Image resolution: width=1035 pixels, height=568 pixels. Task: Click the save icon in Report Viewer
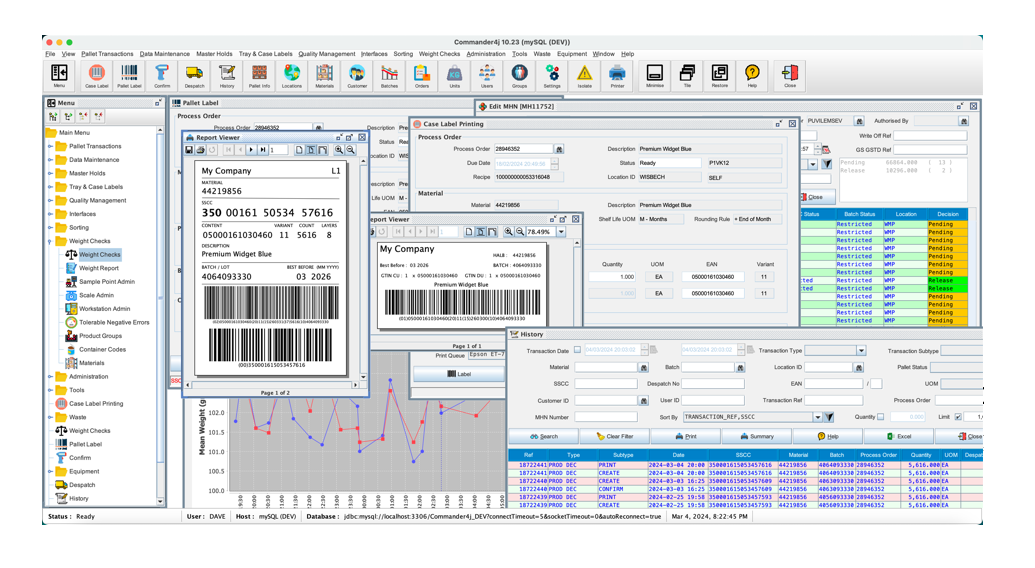[x=189, y=150]
